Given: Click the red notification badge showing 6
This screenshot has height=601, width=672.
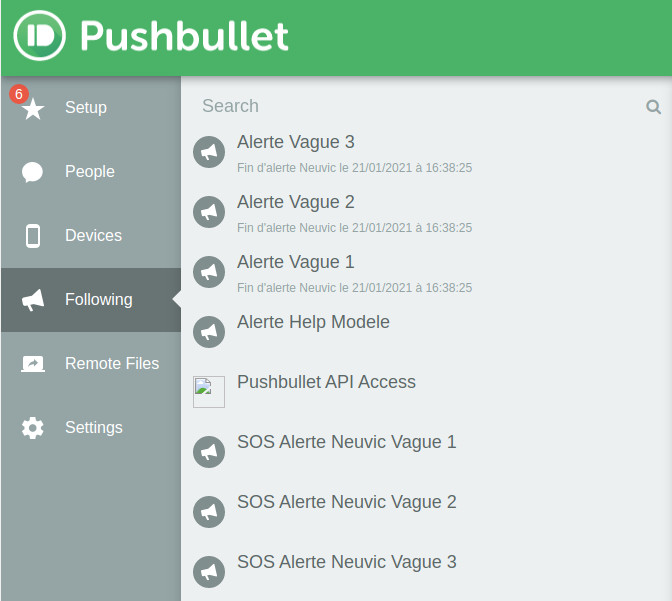Looking at the screenshot, I should coord(18,94).
